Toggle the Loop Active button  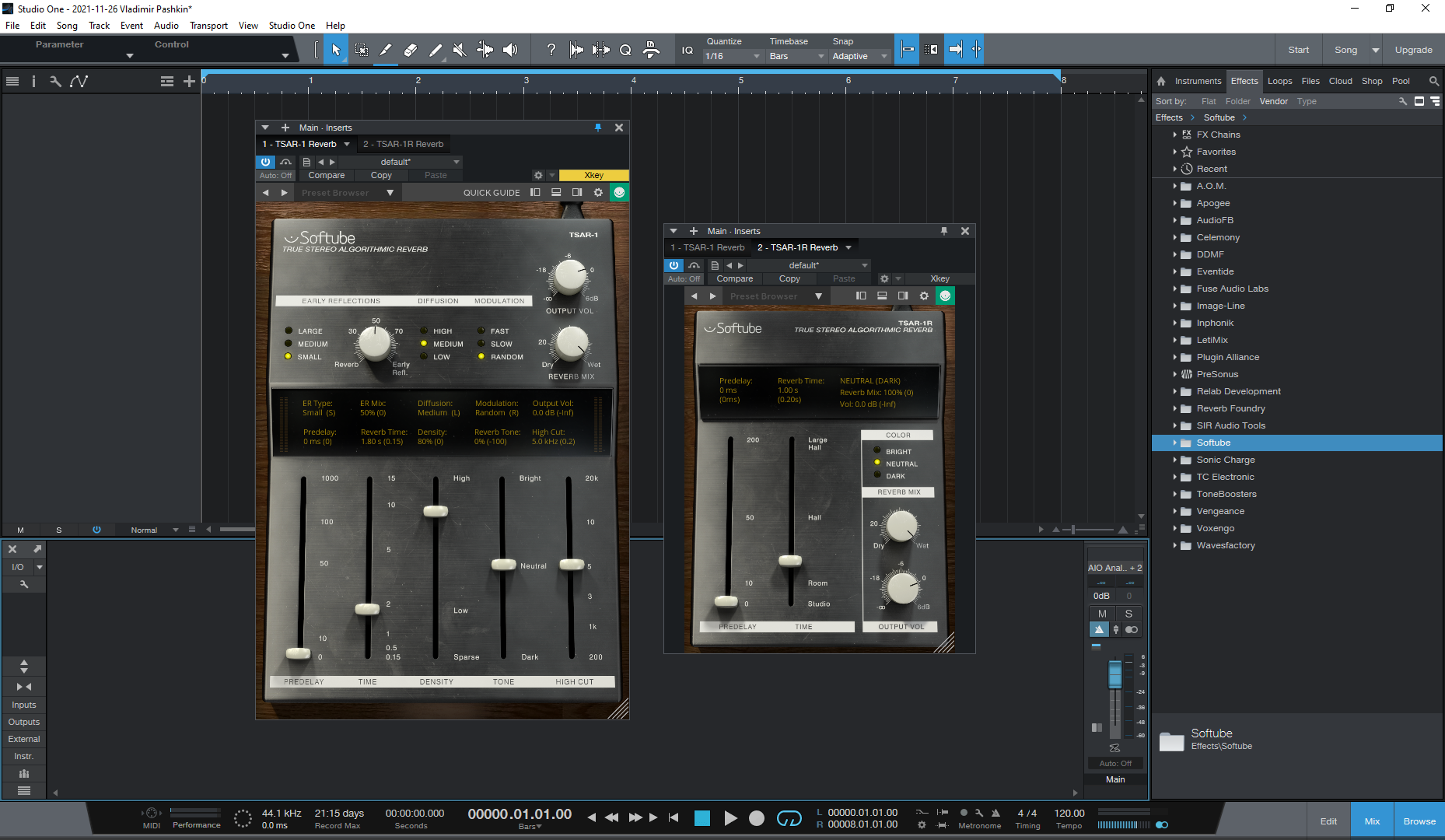pos(789,817)
